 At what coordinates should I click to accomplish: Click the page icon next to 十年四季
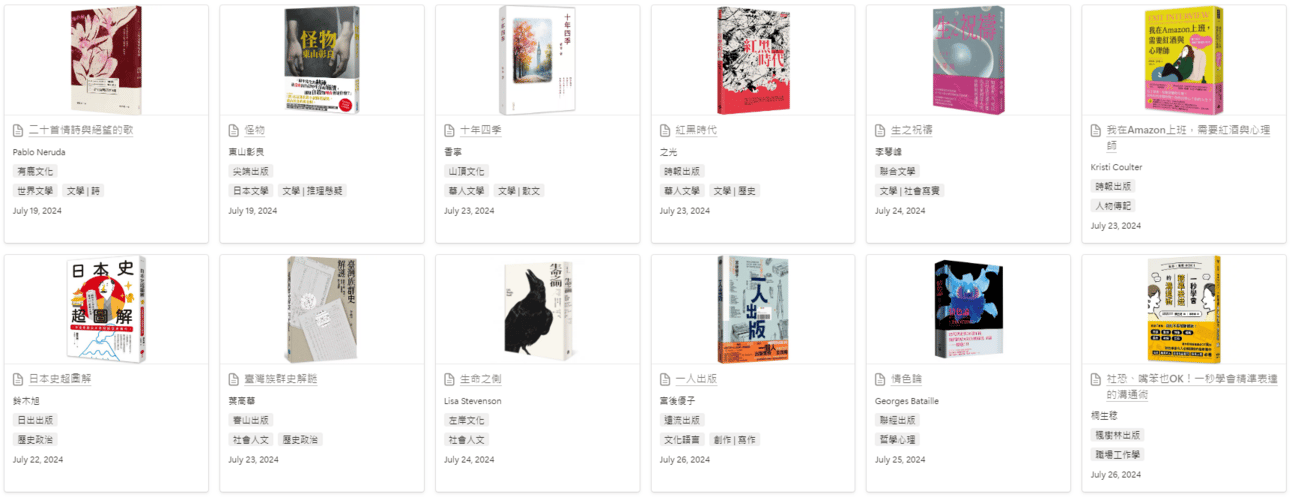(449, 131)
